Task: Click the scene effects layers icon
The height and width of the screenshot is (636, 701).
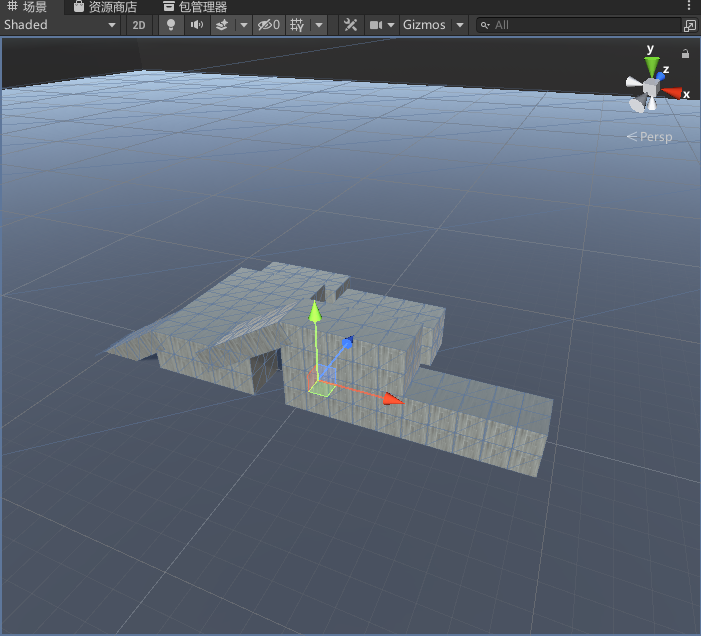Action: click(222, 25)
